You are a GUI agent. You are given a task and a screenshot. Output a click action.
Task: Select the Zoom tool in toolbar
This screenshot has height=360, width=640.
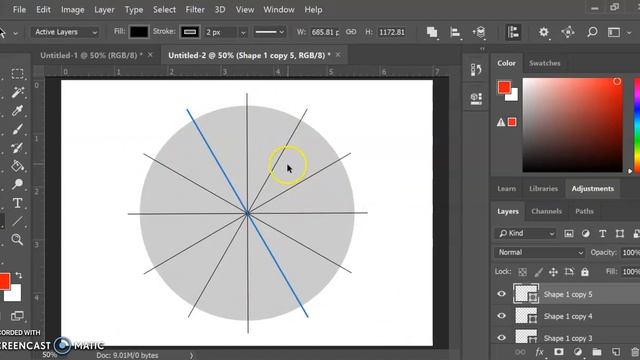click(x=17, y=240)
